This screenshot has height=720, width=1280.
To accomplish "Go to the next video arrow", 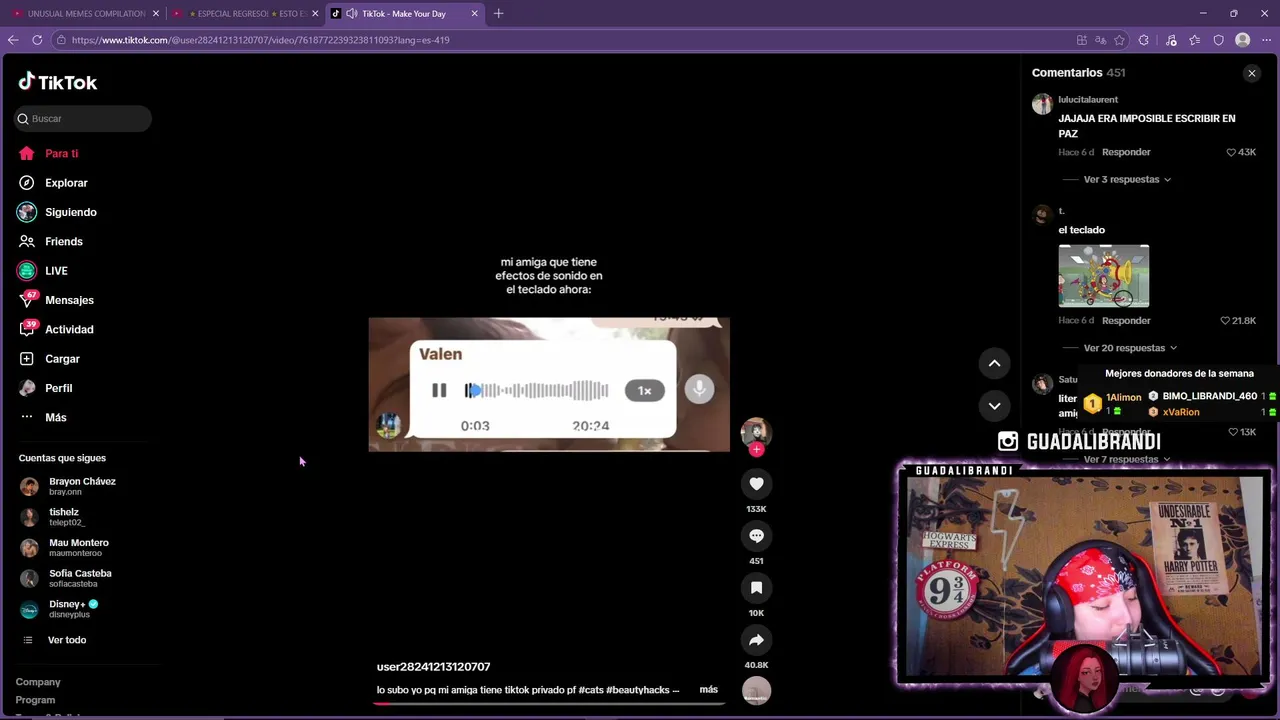I will point(994,405).
